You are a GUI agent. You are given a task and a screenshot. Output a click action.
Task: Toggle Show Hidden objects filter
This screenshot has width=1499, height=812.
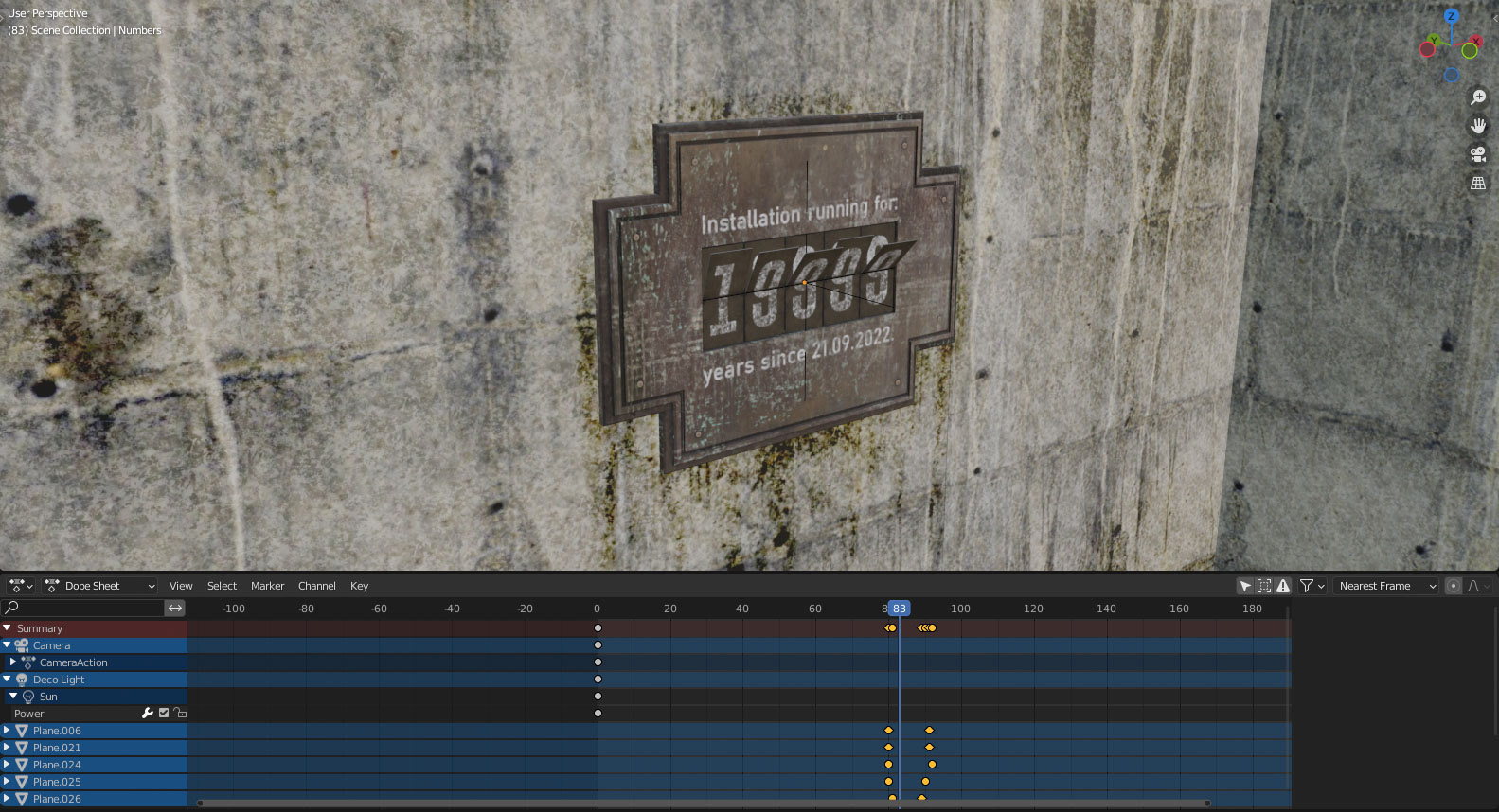click(x=1264, y=586)
